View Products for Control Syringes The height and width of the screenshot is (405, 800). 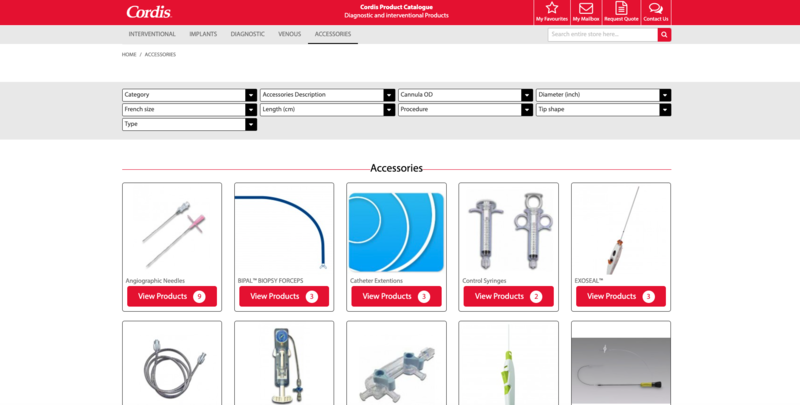click(509, 296)
